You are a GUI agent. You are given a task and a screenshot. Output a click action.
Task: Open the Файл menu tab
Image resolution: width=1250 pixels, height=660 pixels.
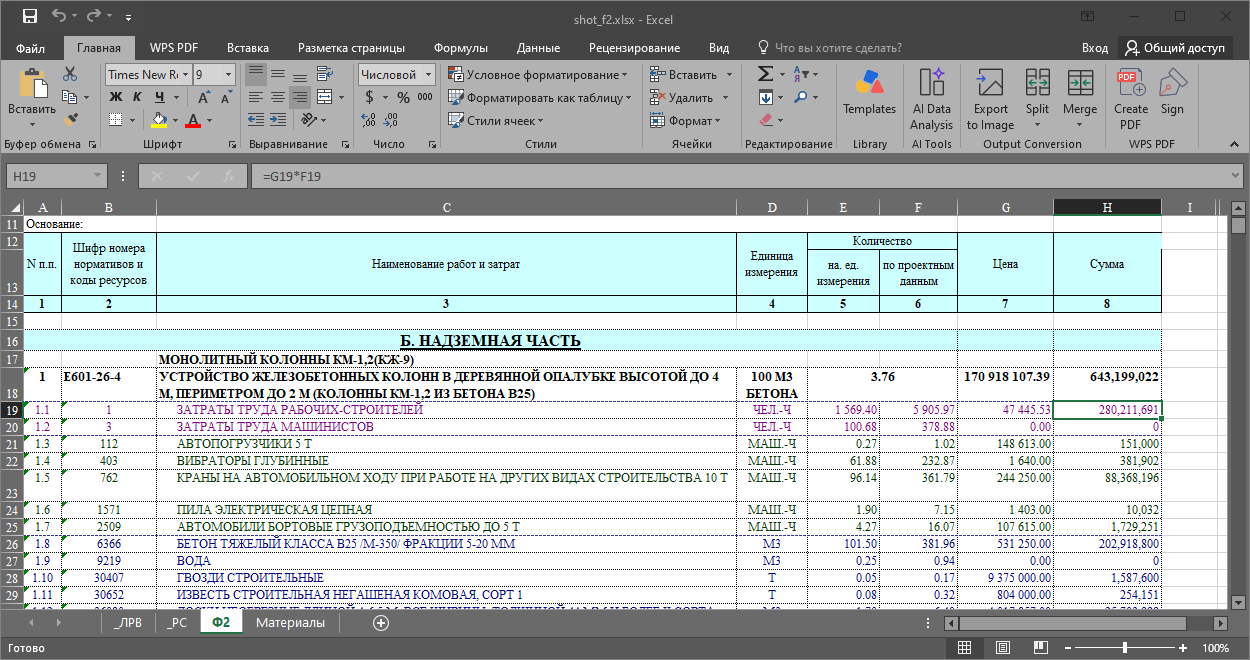[30, 48]
